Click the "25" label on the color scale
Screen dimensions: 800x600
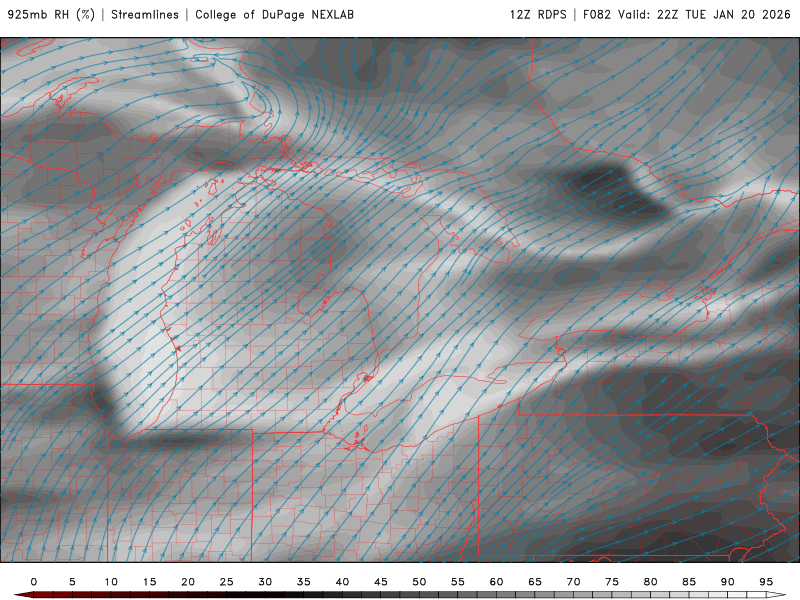coord(227,582)
